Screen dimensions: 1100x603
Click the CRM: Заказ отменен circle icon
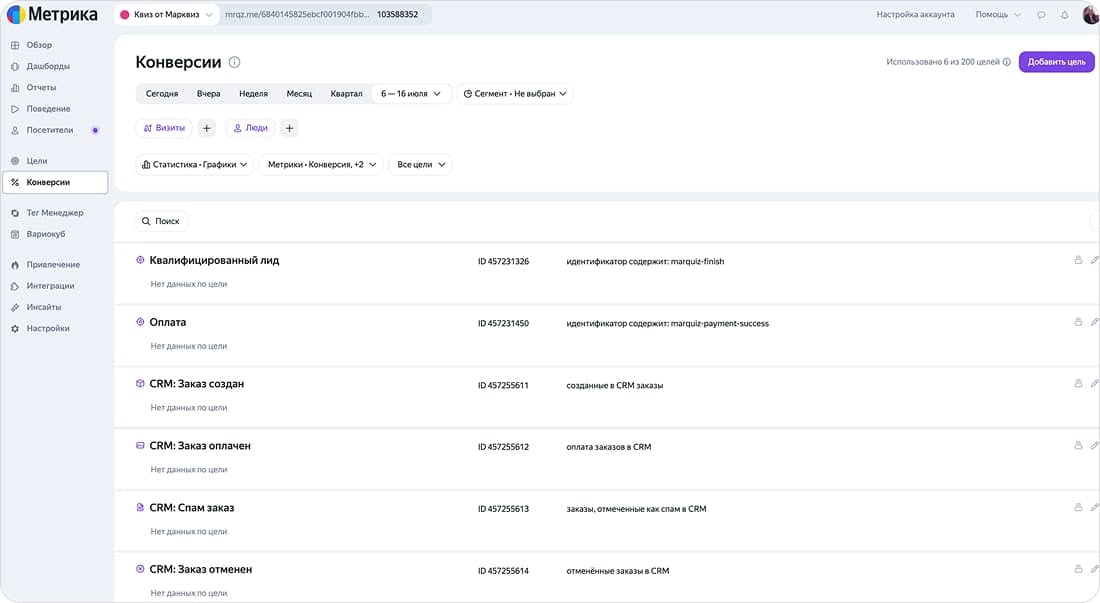(x=140, y=569)
